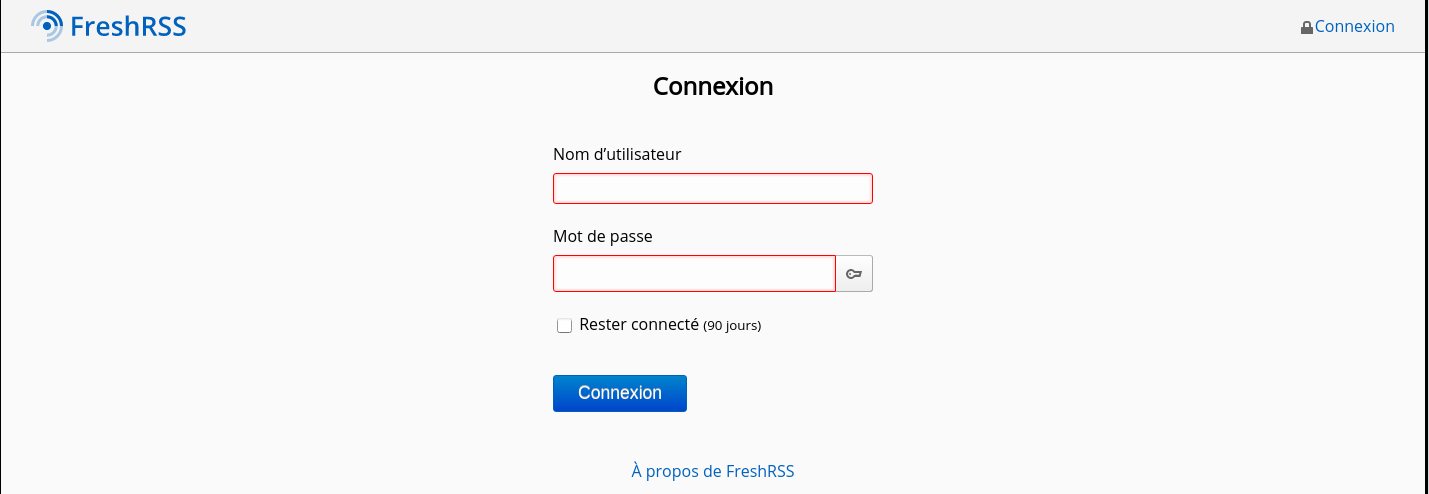Click the FreshRSS signal logo icon
The image size is (1429, 494).
[x=47, y=26]
